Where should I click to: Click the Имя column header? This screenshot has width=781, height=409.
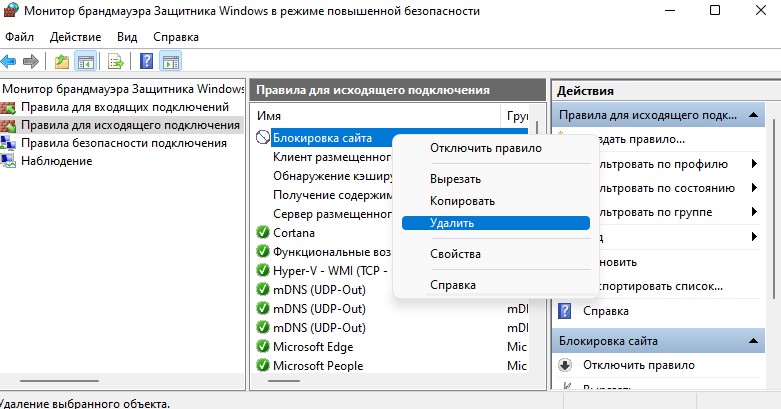[377, 116]
